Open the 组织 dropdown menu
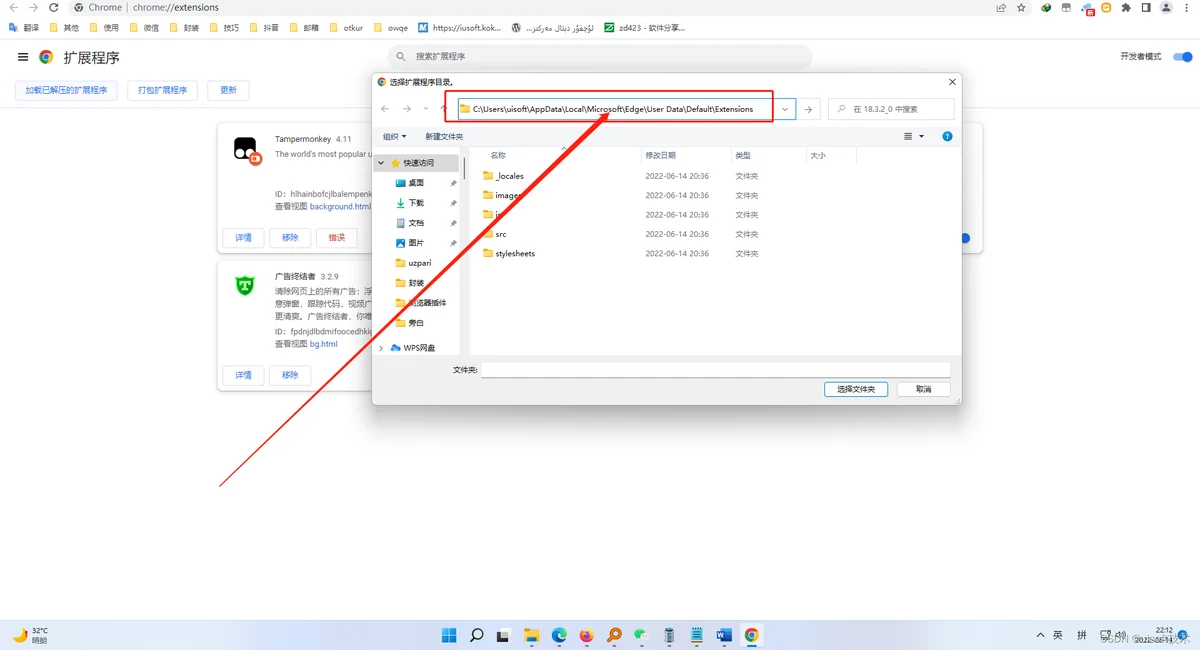This screenshot has height=650, width=1200. click(x=395, y=136)
